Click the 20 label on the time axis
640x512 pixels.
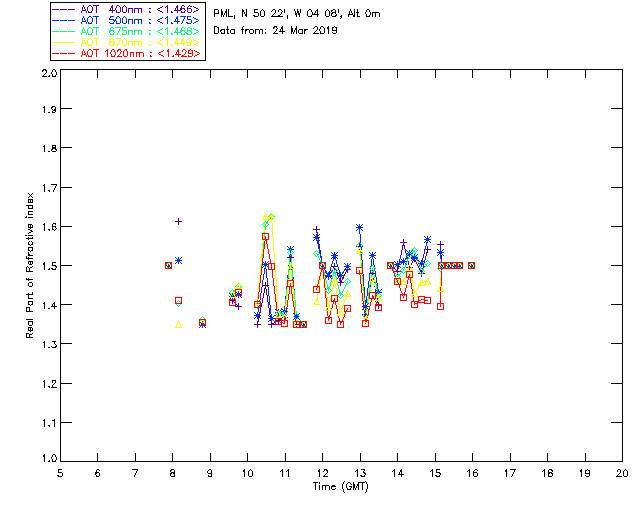click(622, 473)
